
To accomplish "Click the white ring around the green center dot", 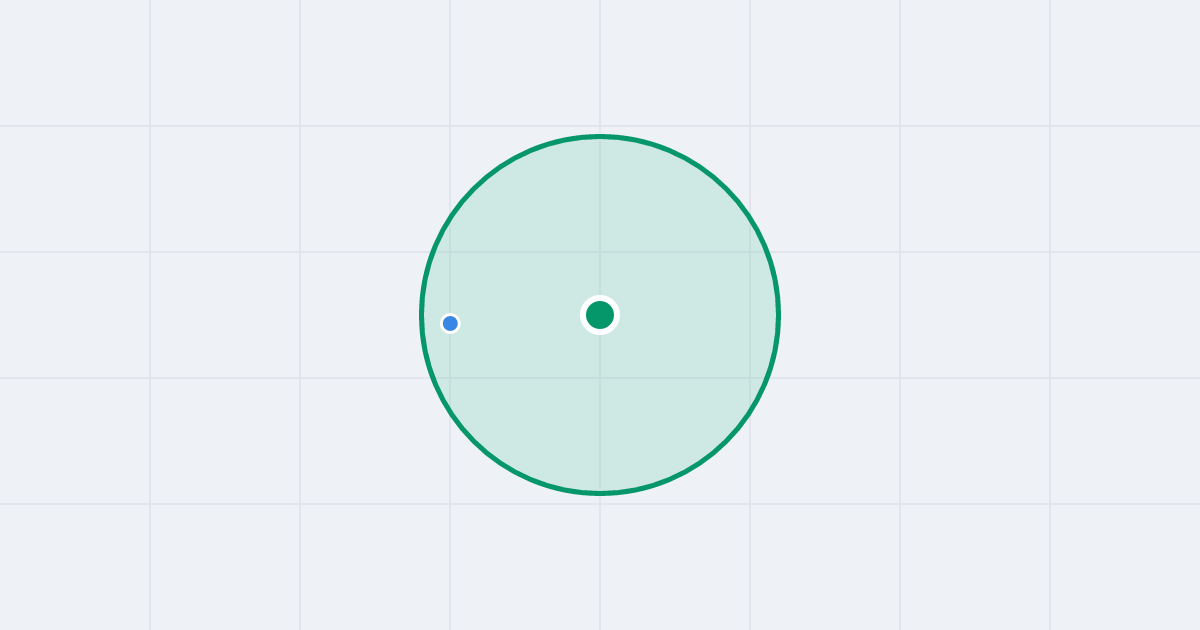I will click(600, 298).
